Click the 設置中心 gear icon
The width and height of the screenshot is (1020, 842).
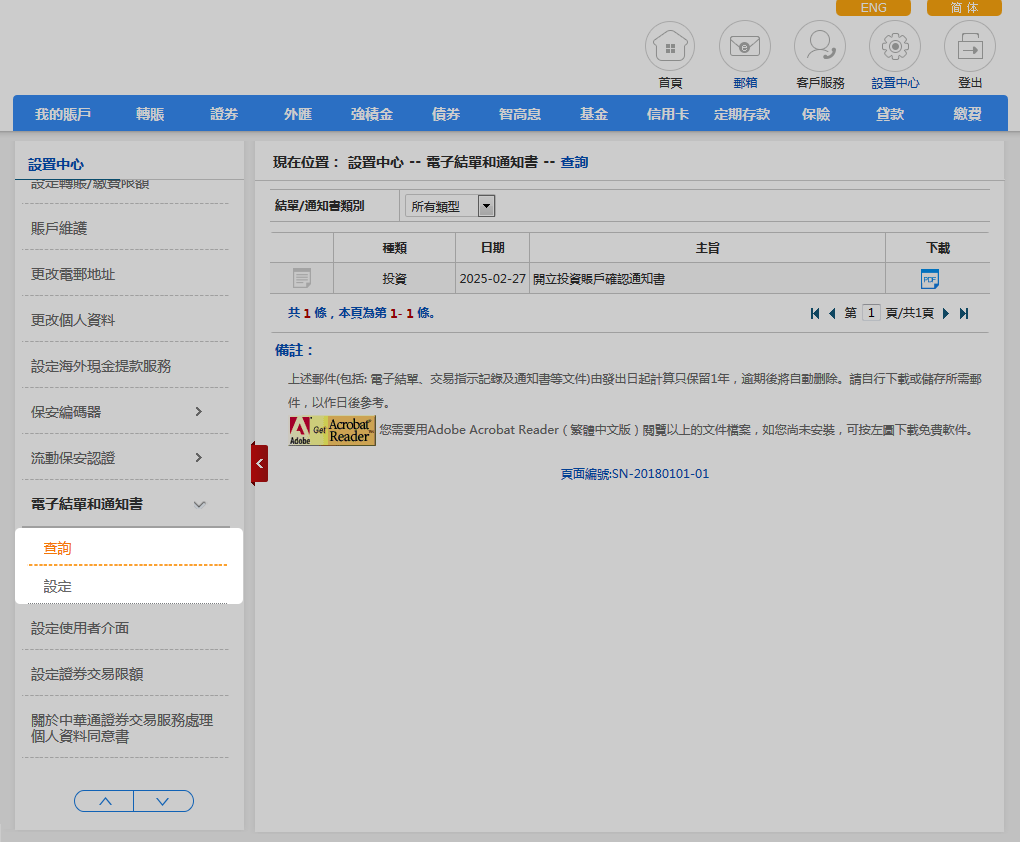895,47
